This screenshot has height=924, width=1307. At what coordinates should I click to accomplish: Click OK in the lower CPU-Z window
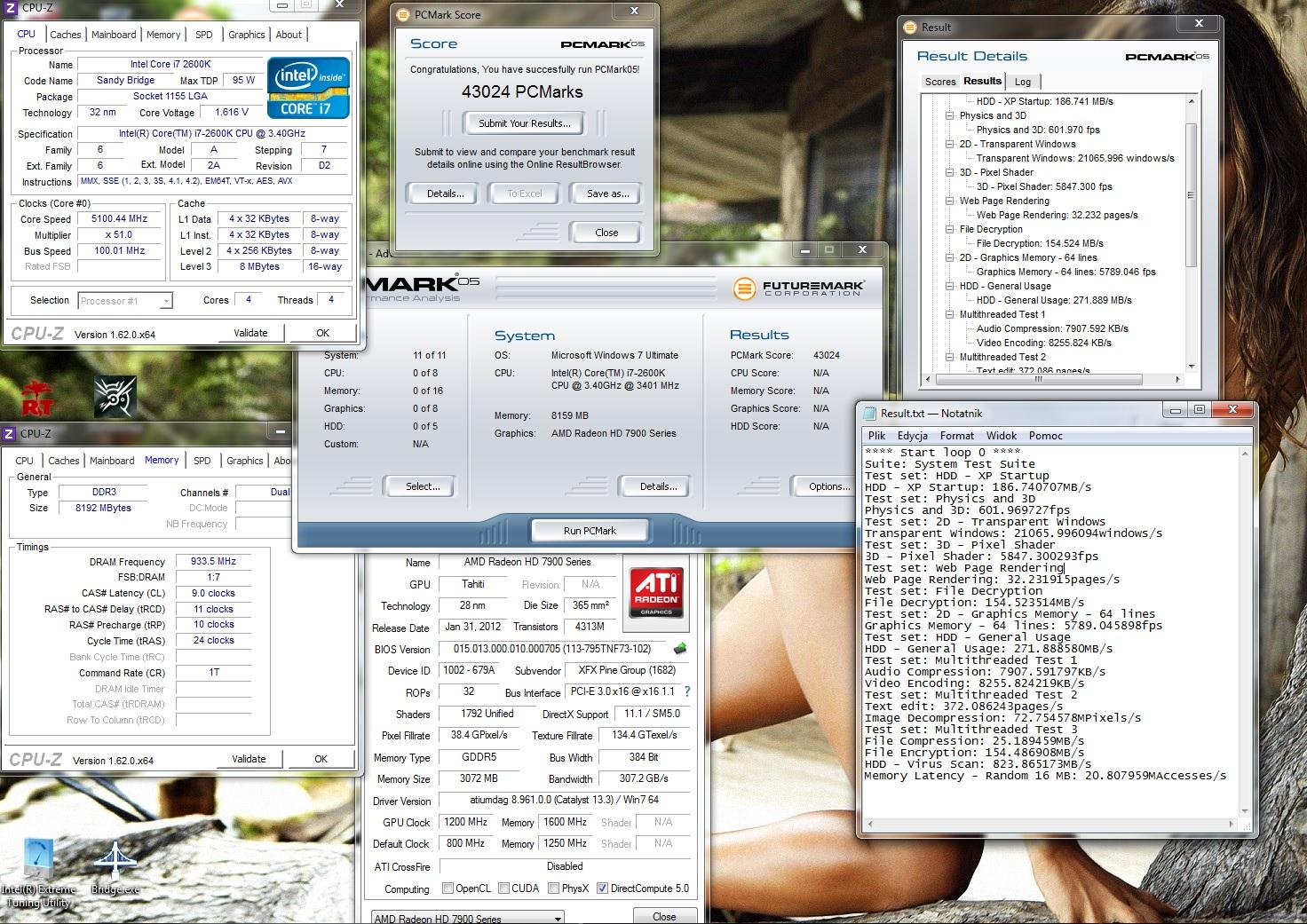tap(321, 759)
